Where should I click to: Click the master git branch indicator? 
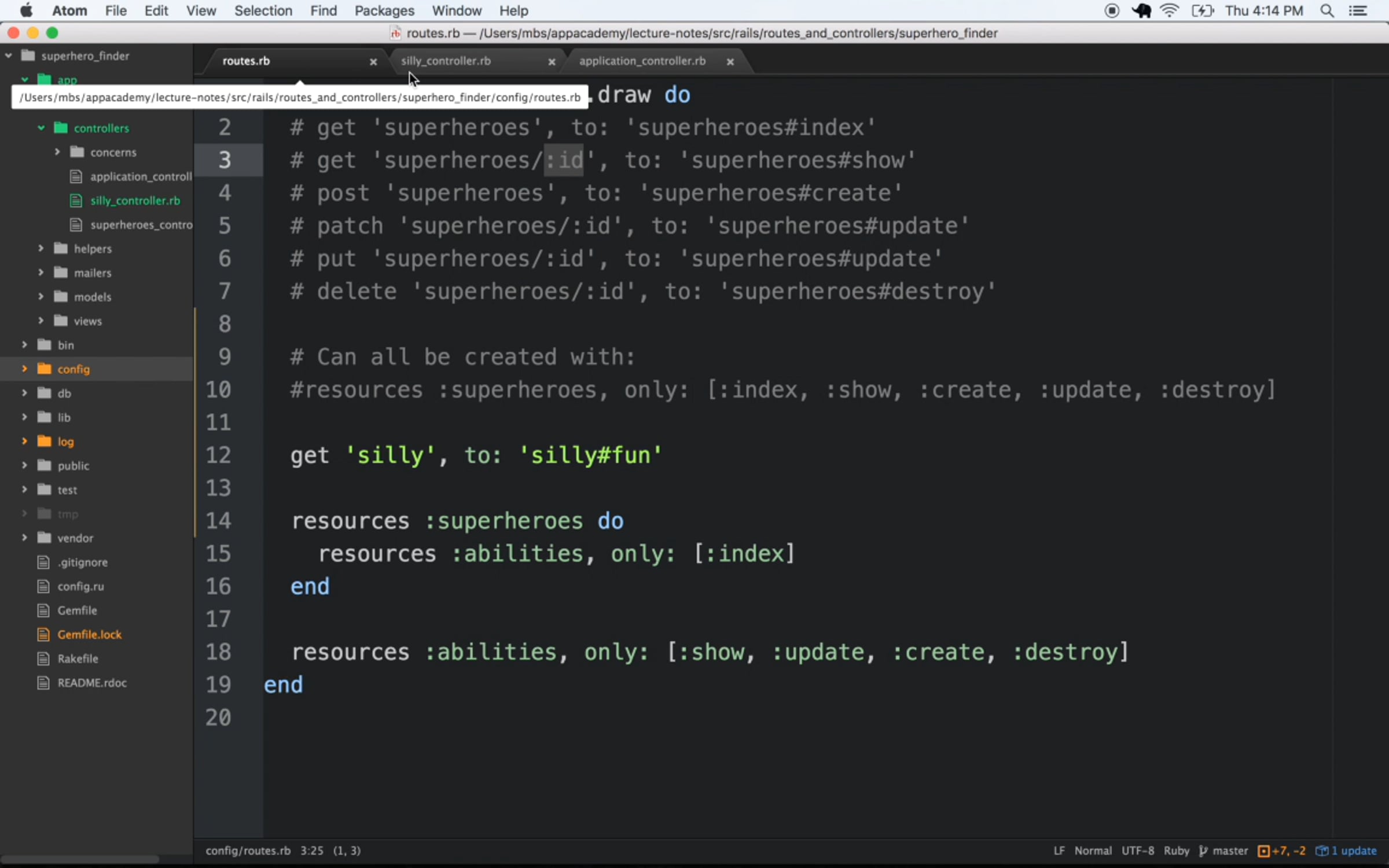click(1223, 851)
